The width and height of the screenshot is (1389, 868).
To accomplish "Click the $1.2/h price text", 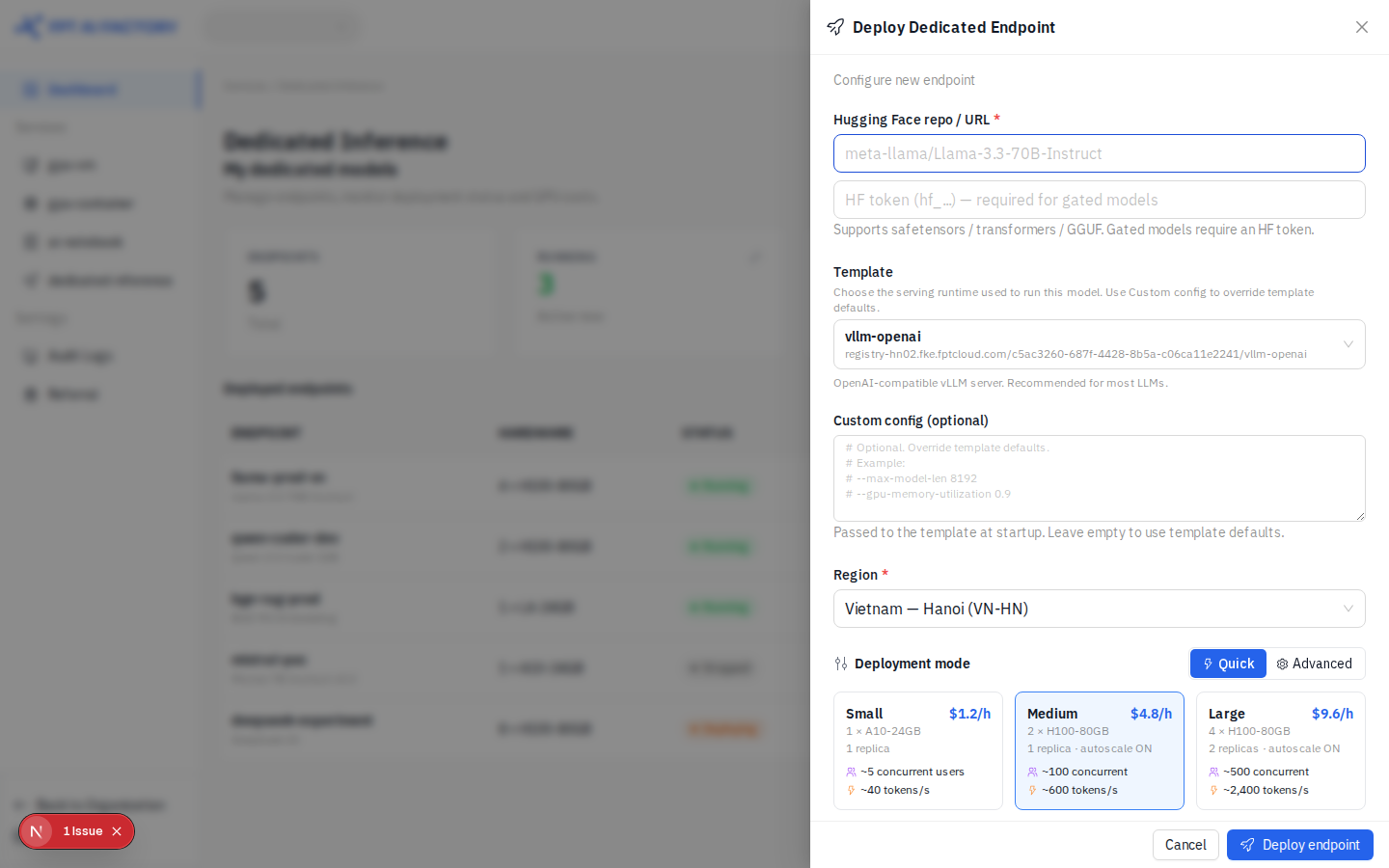I will [969, 714].
